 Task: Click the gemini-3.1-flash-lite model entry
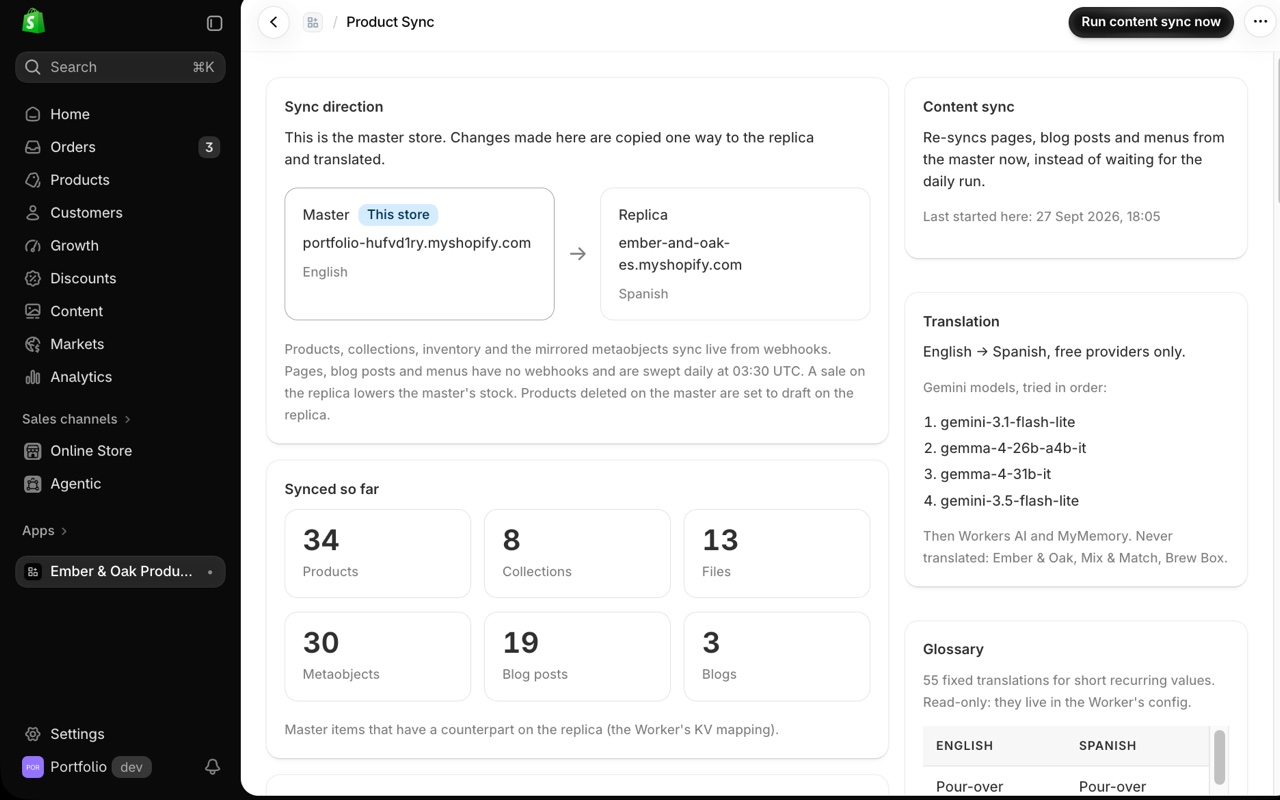(1007, 422)
